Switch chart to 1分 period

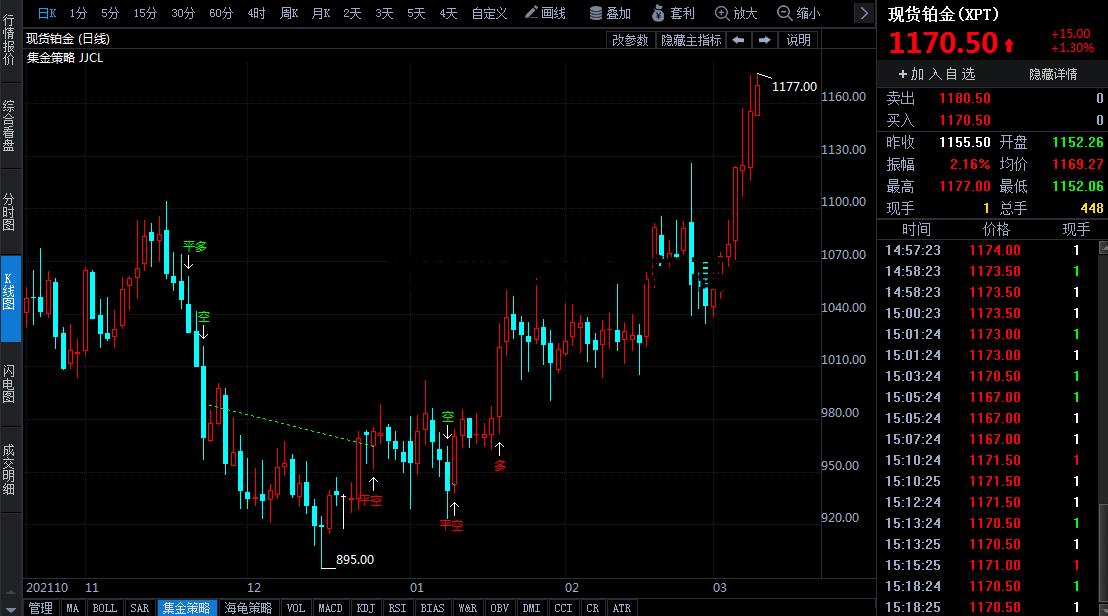click(78, 13)
